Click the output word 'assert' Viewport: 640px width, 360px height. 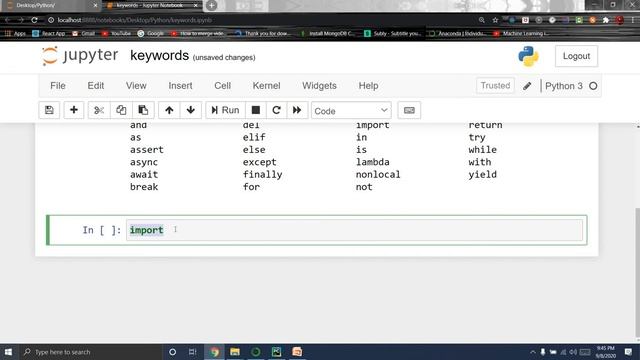(x=147, y=150)
